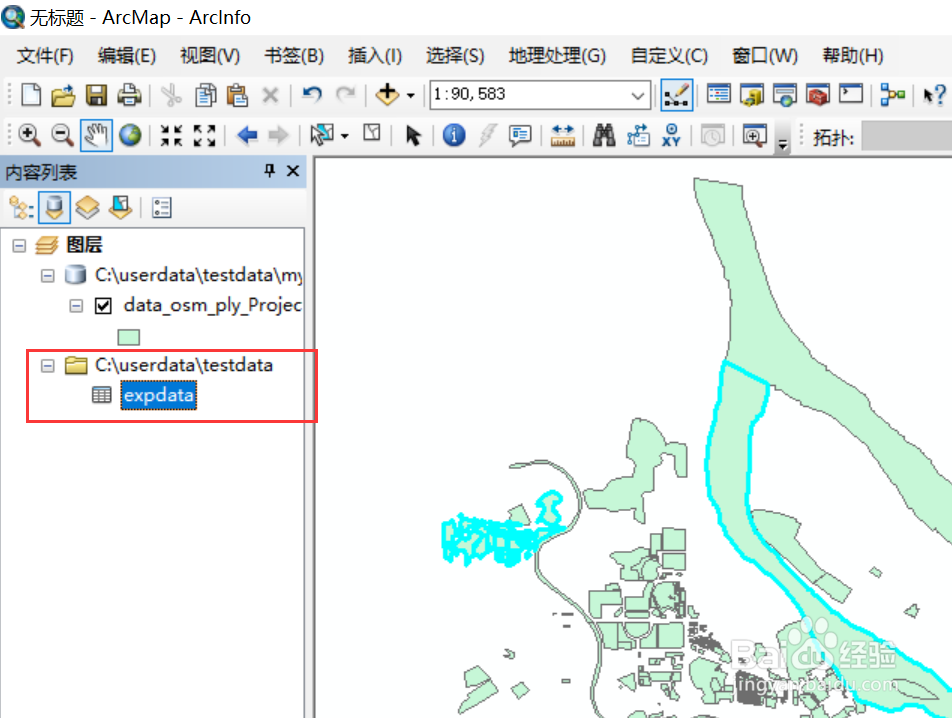Open the 选择(S) menu
The height and width of the screenshot is (718, 952).
pyautogui.click(x=455, y=56)
